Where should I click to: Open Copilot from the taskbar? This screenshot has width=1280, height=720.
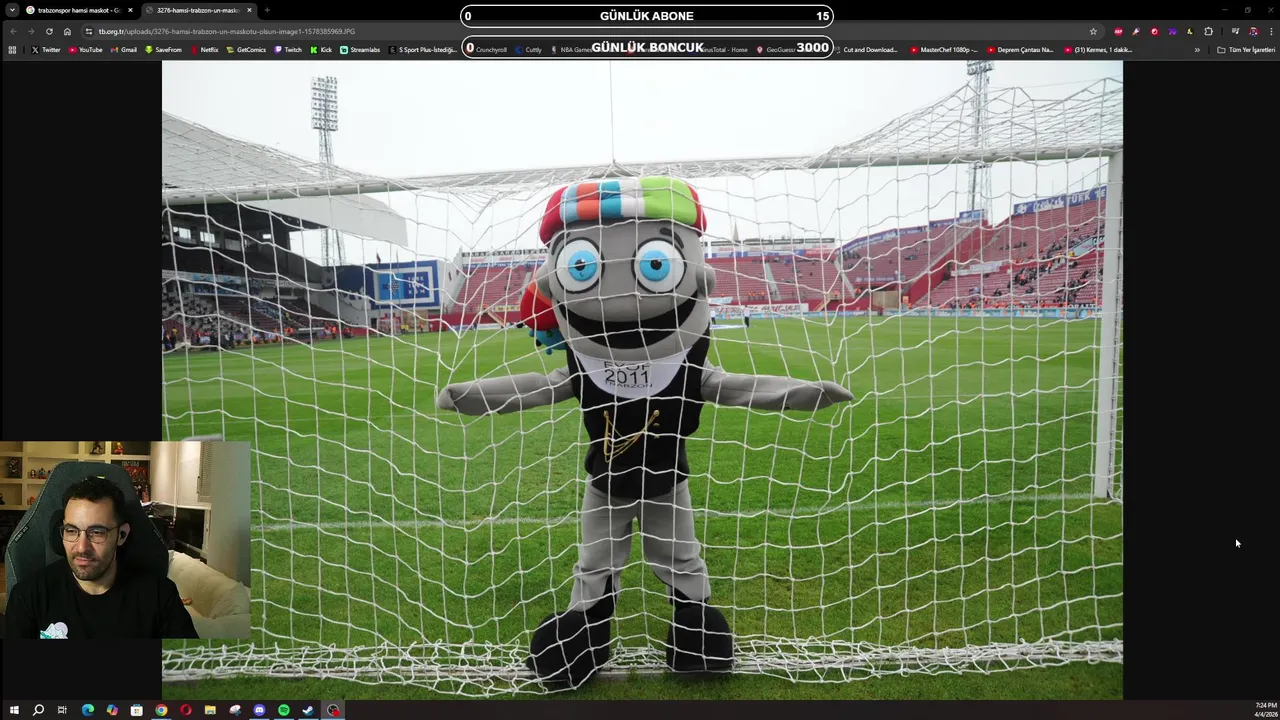(x=112, y=710)
